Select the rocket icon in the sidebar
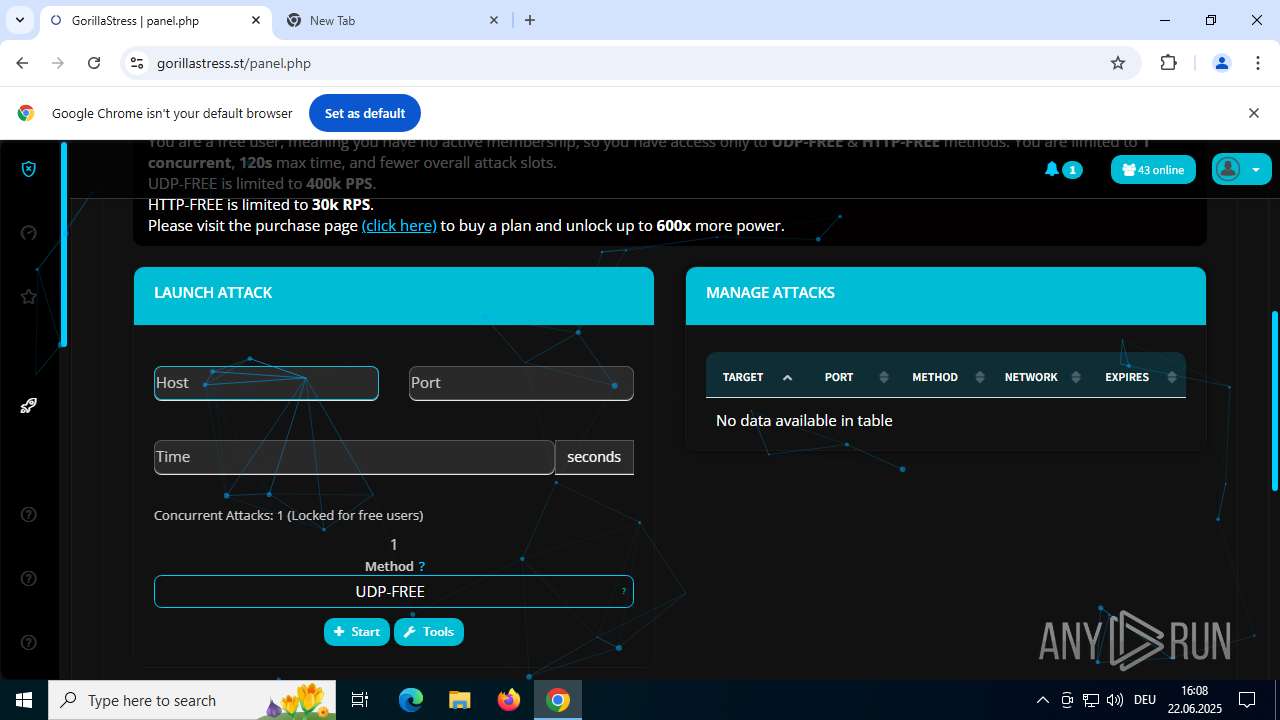This screenshot has height=720, width=1280. click(29, 405)
